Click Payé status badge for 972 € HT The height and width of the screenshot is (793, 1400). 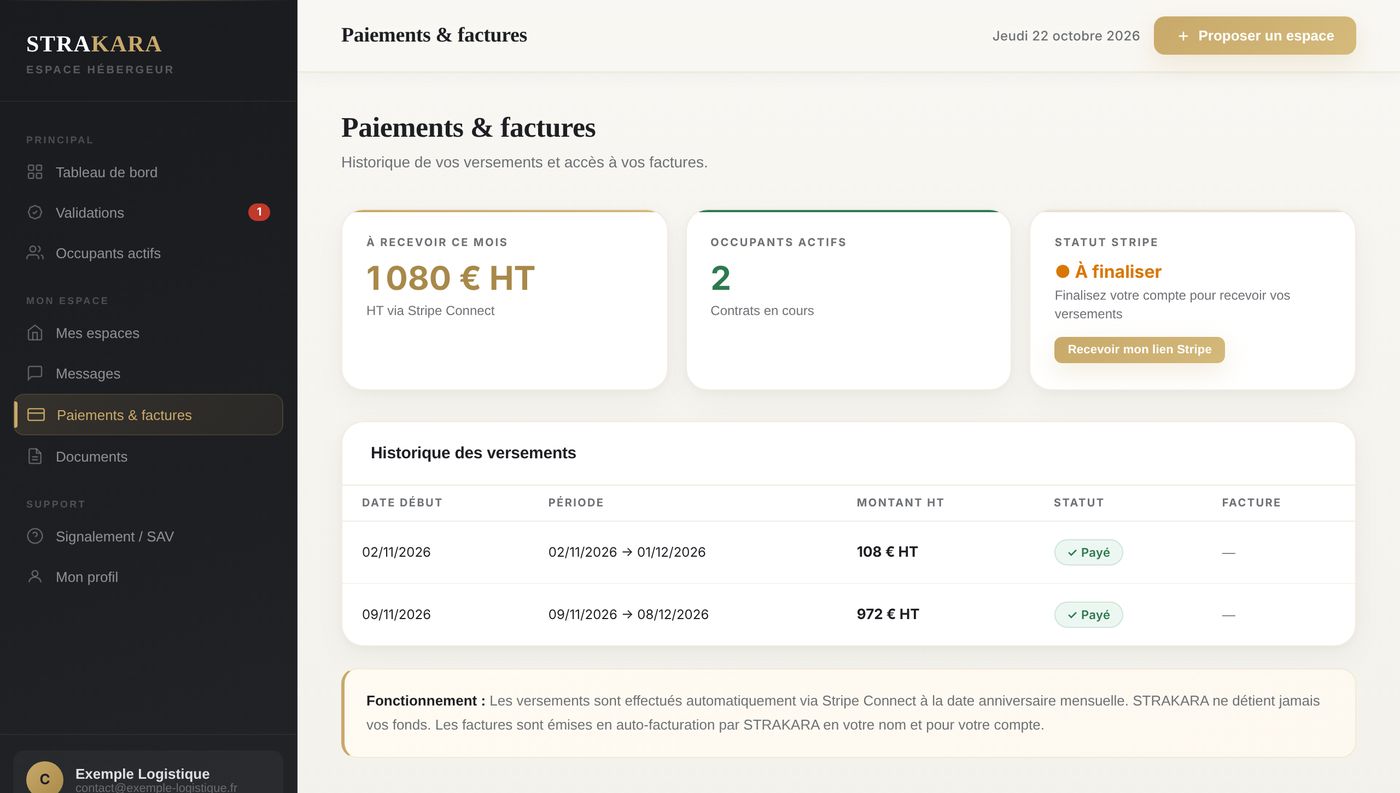[1088, 615]
